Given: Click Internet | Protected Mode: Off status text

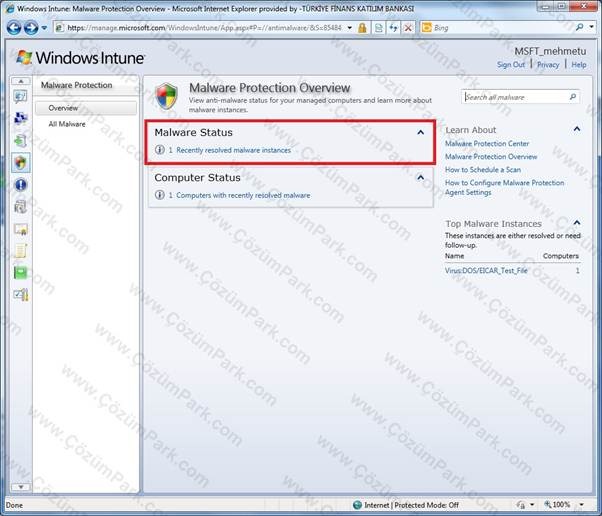Looking at the screenshot, I should [411, 505].
